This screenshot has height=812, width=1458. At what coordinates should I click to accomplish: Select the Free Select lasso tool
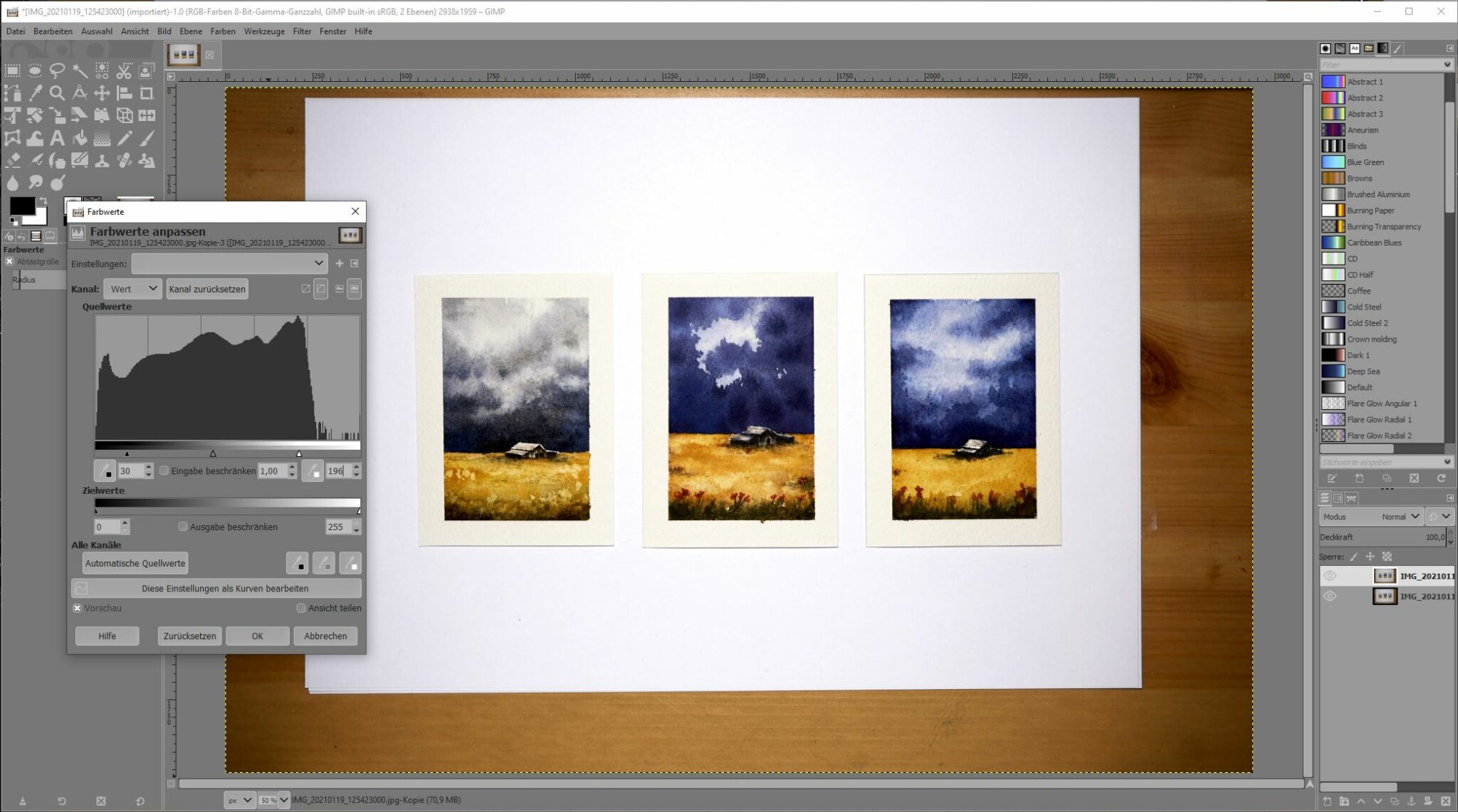pyautogui.click(x=57, y=70)
